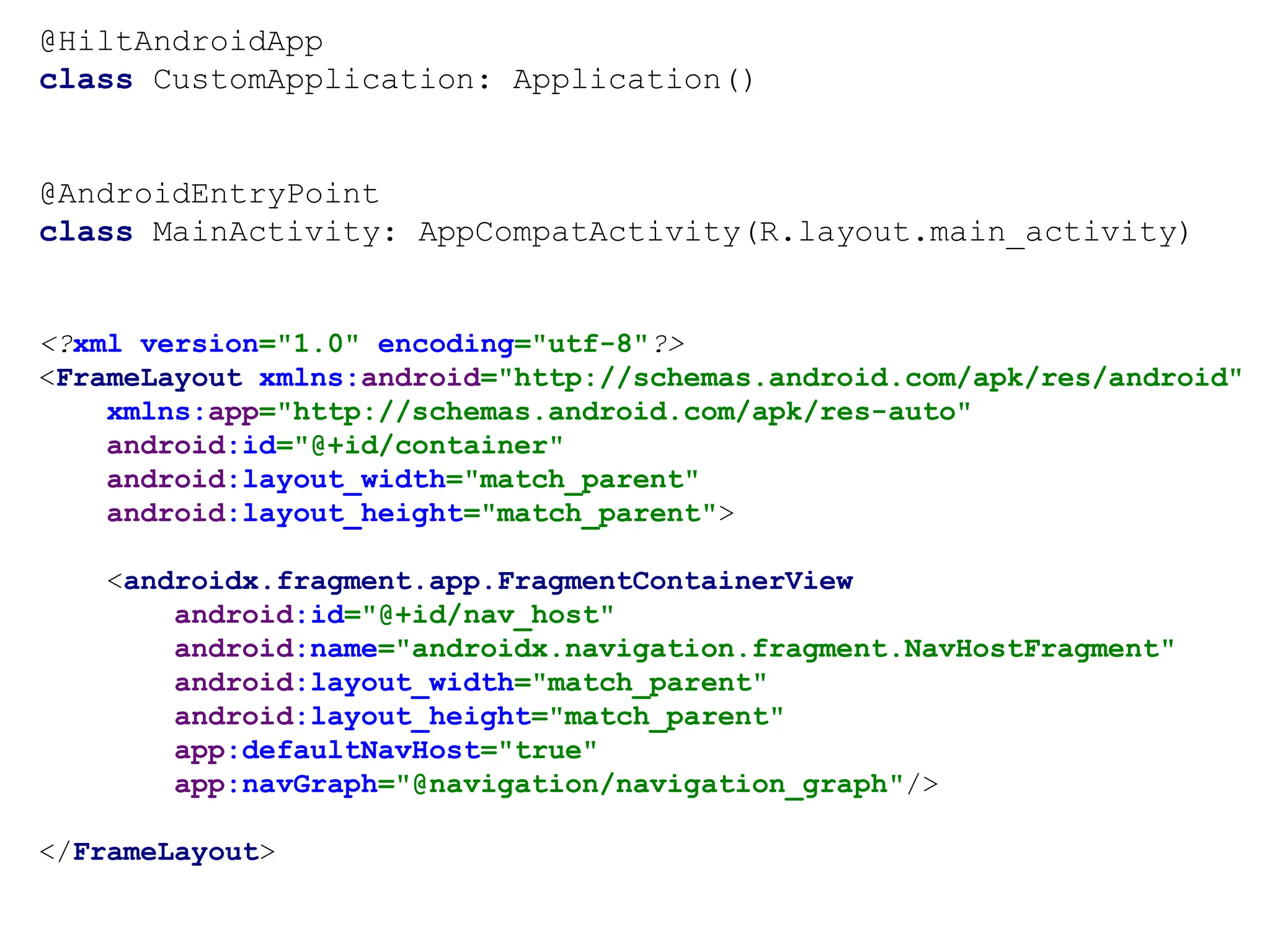Click android:id="@+id/nav_host" attribute

394,615
